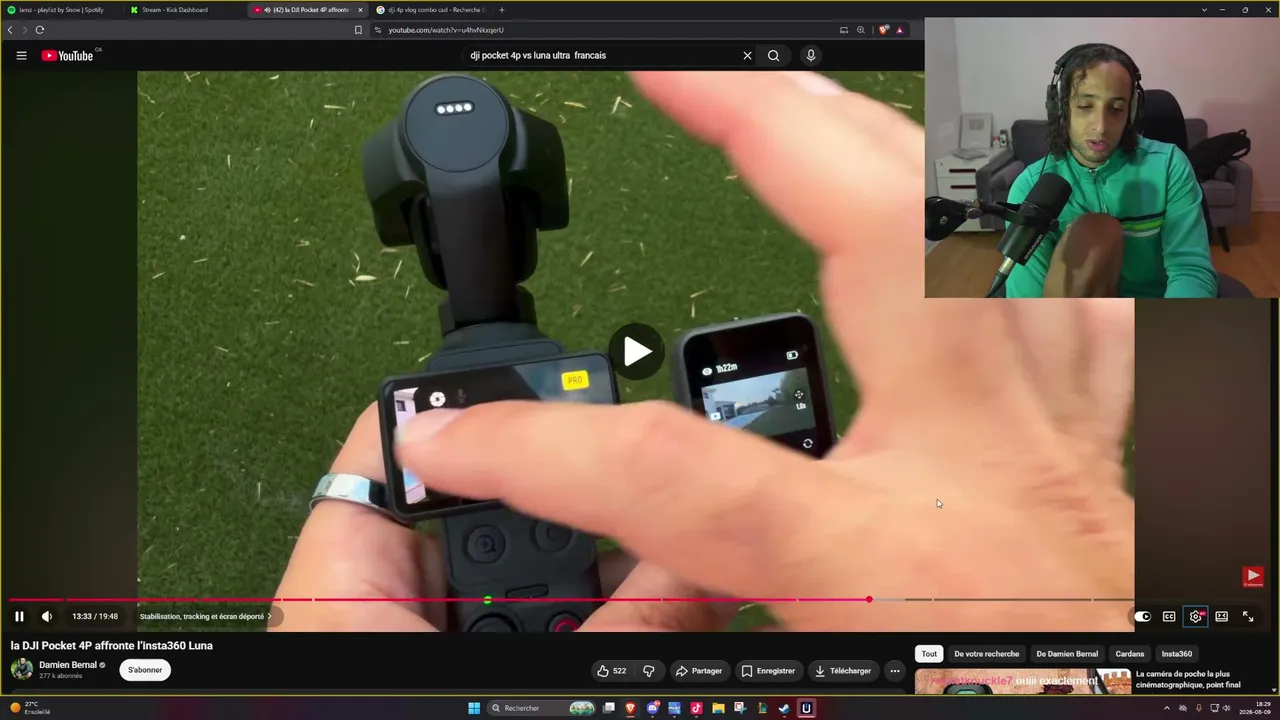Viewport: 1280px width, 720px height.
Task: Pause the video from the player bar
Action: pyautogui.click(x=19, y=616)
